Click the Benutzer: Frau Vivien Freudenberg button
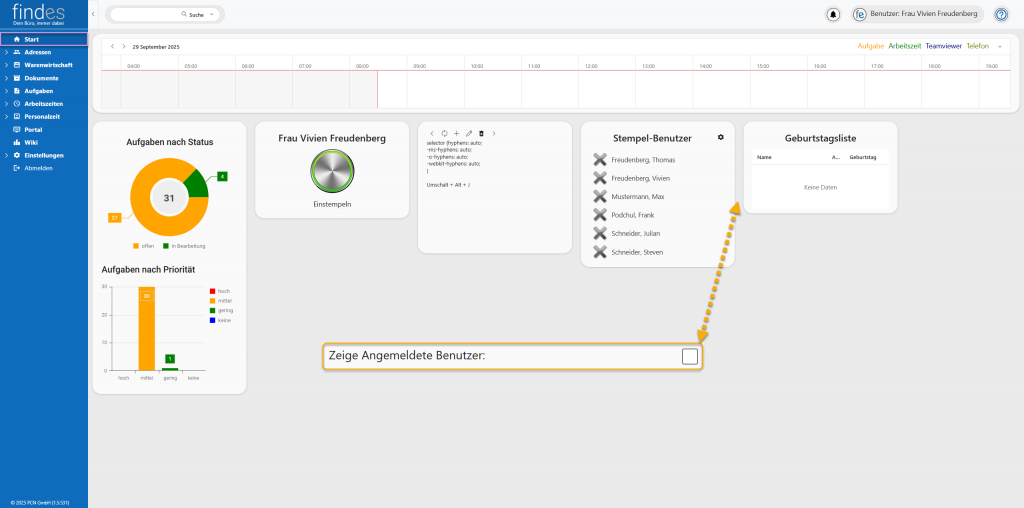Screen dimensions: 1024x508 [x=917, y=15]
